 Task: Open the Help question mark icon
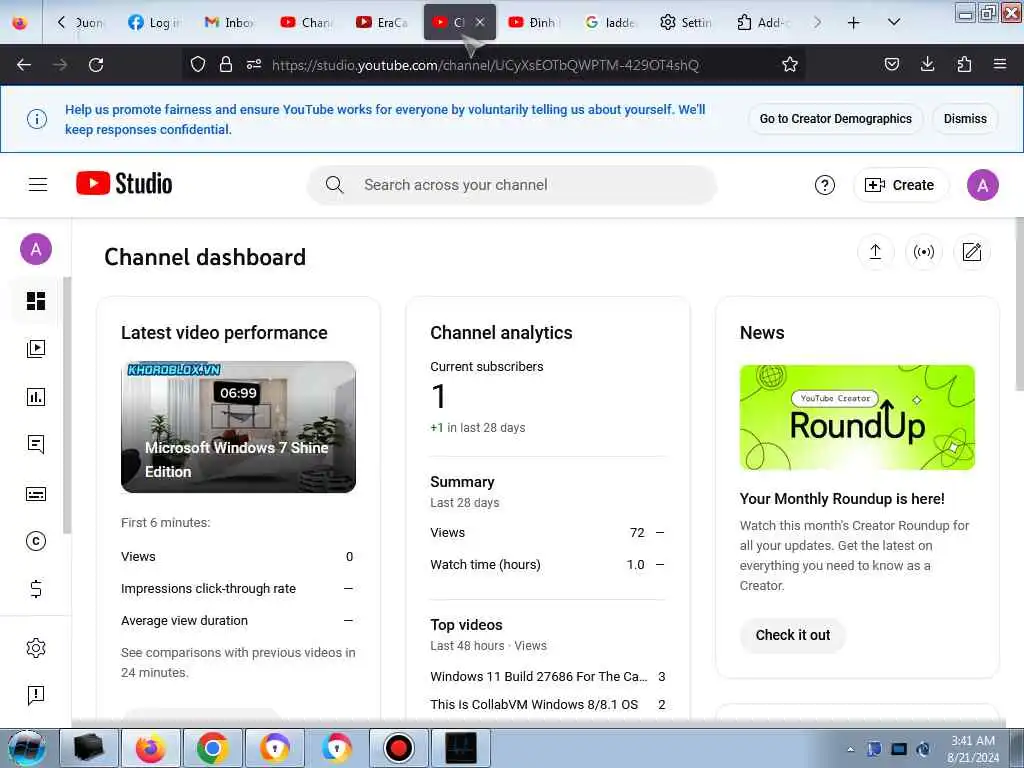click(825, 185)
